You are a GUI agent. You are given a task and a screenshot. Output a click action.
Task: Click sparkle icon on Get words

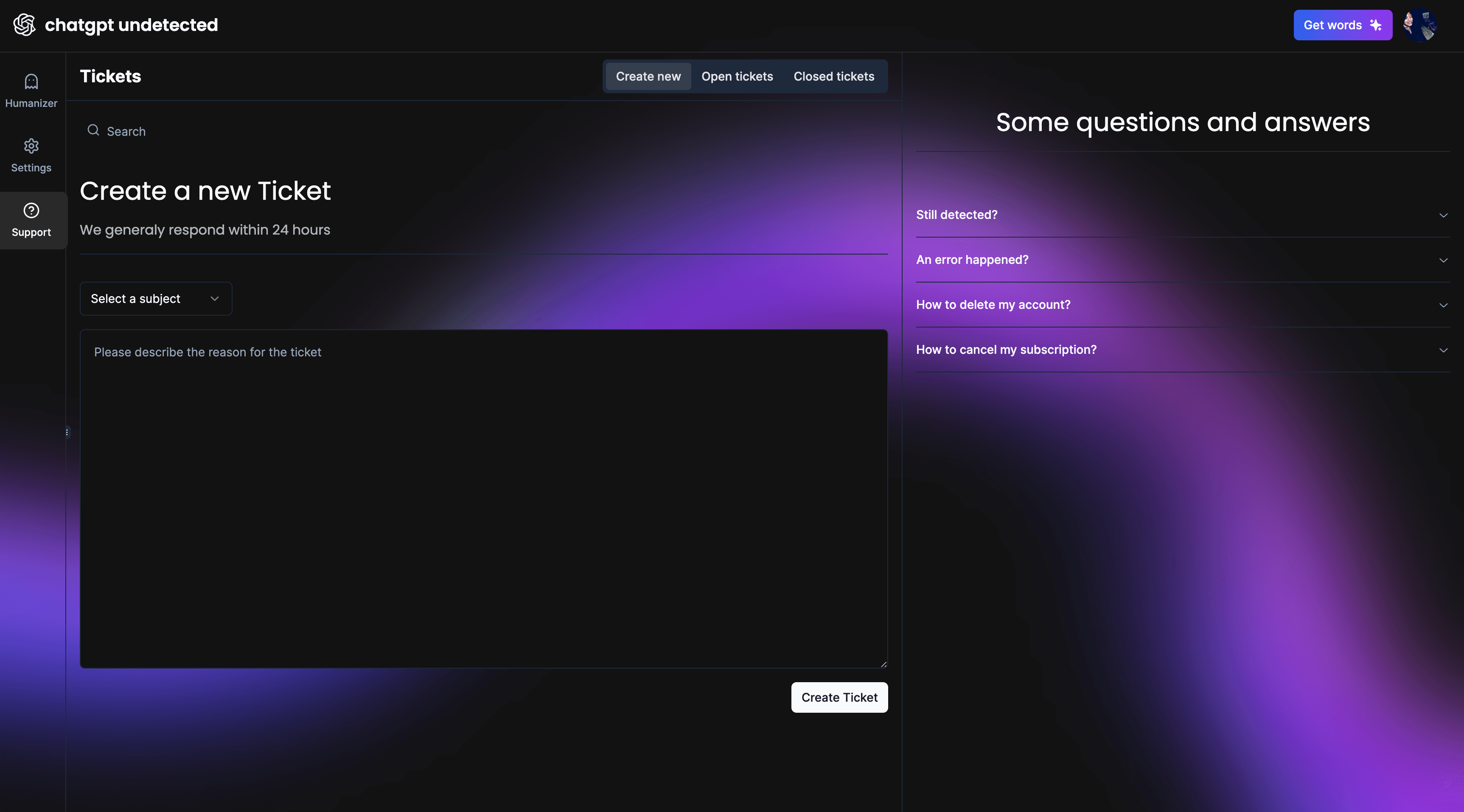point(1375,25)
